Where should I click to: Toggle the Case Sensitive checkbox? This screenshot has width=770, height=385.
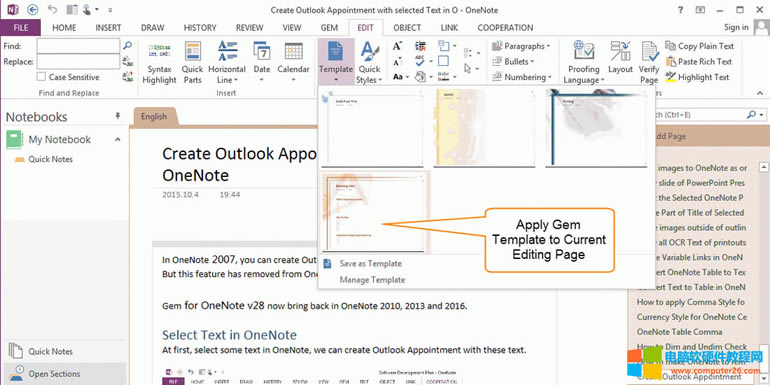42,77
